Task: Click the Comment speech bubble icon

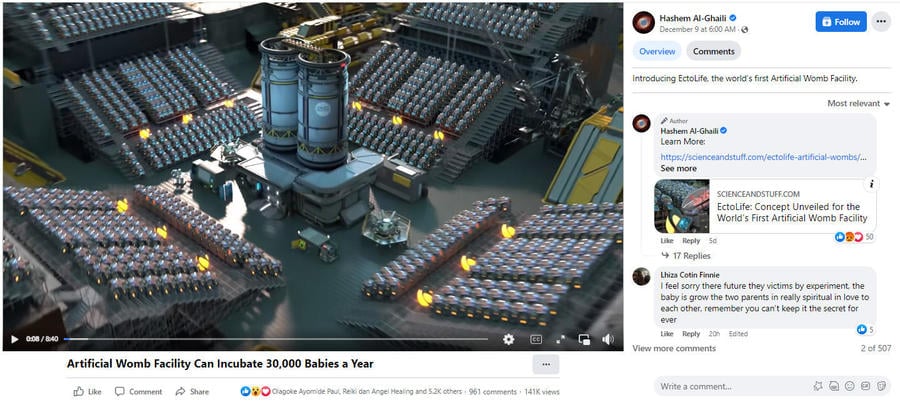Action: click(119, 392)
